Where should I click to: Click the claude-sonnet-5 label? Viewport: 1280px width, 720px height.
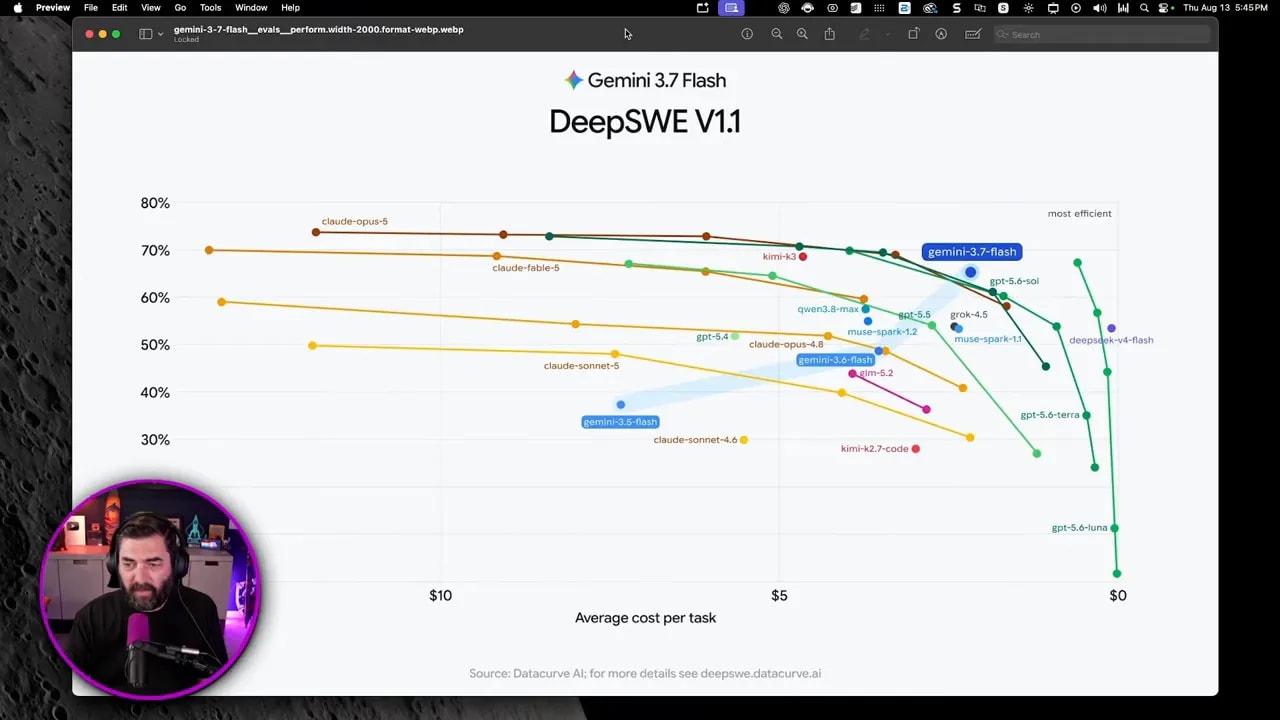tap(581, 366)
